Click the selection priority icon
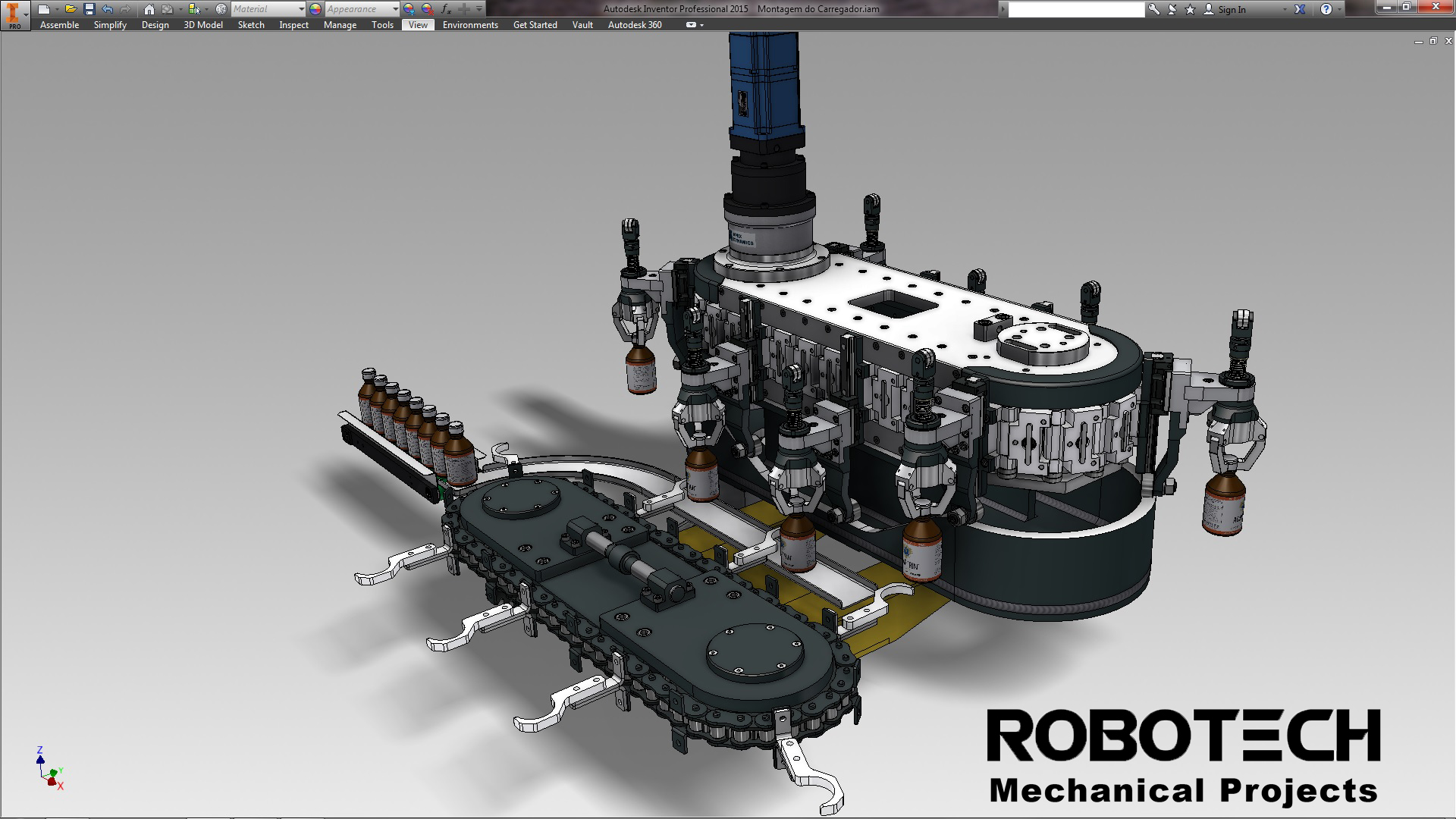This screenshot has width=1456, height=819. 194,9
